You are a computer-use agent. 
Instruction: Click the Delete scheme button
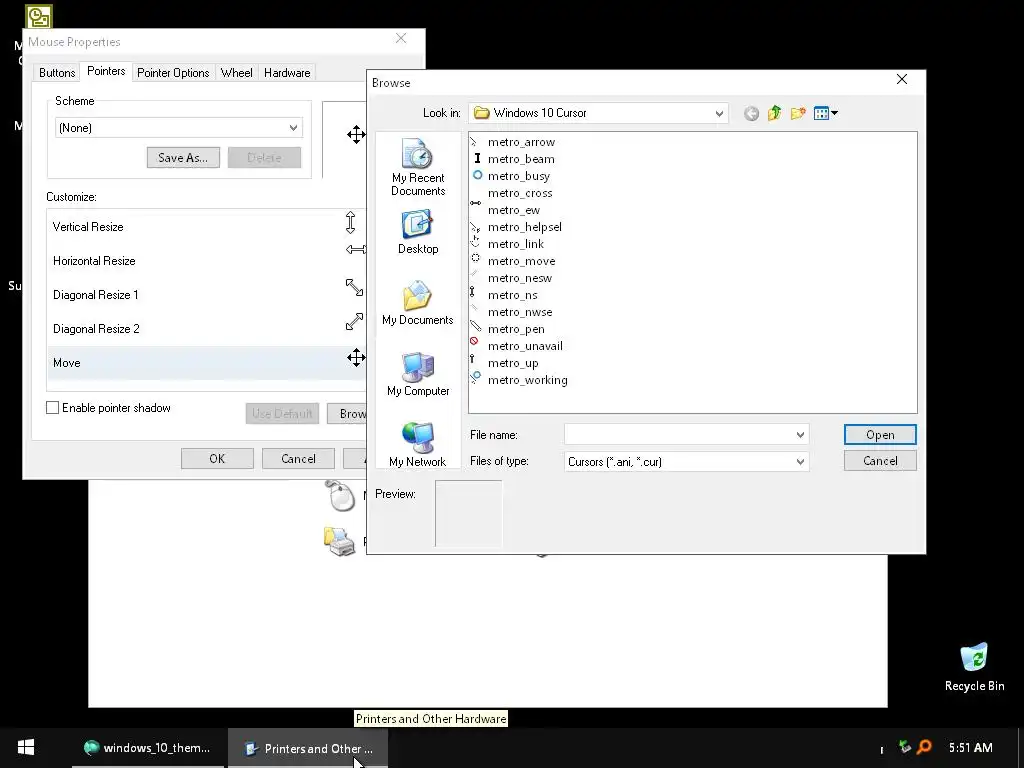click(x=264, y=157)
